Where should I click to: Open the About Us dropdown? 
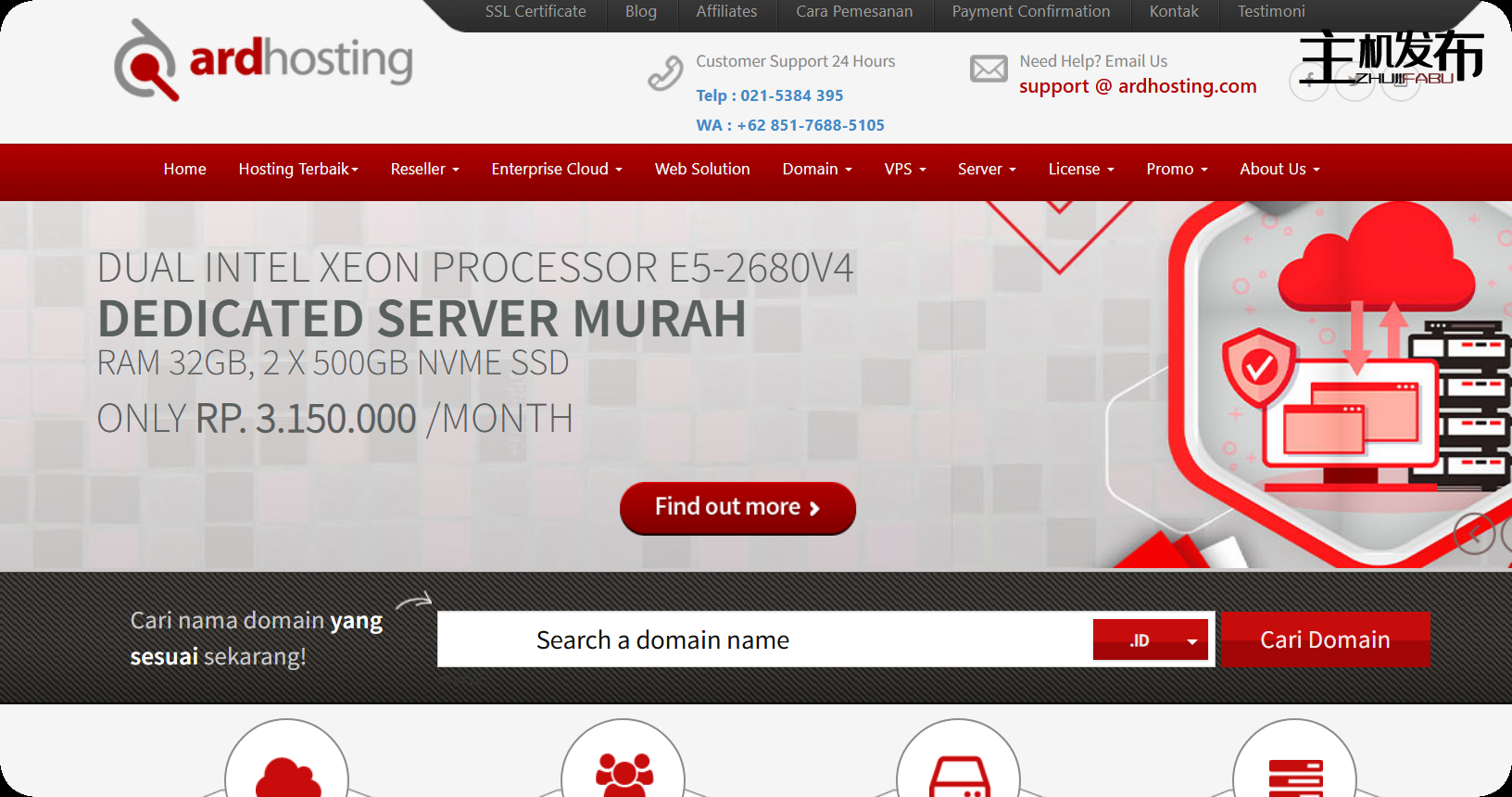tap(1279, 170)
